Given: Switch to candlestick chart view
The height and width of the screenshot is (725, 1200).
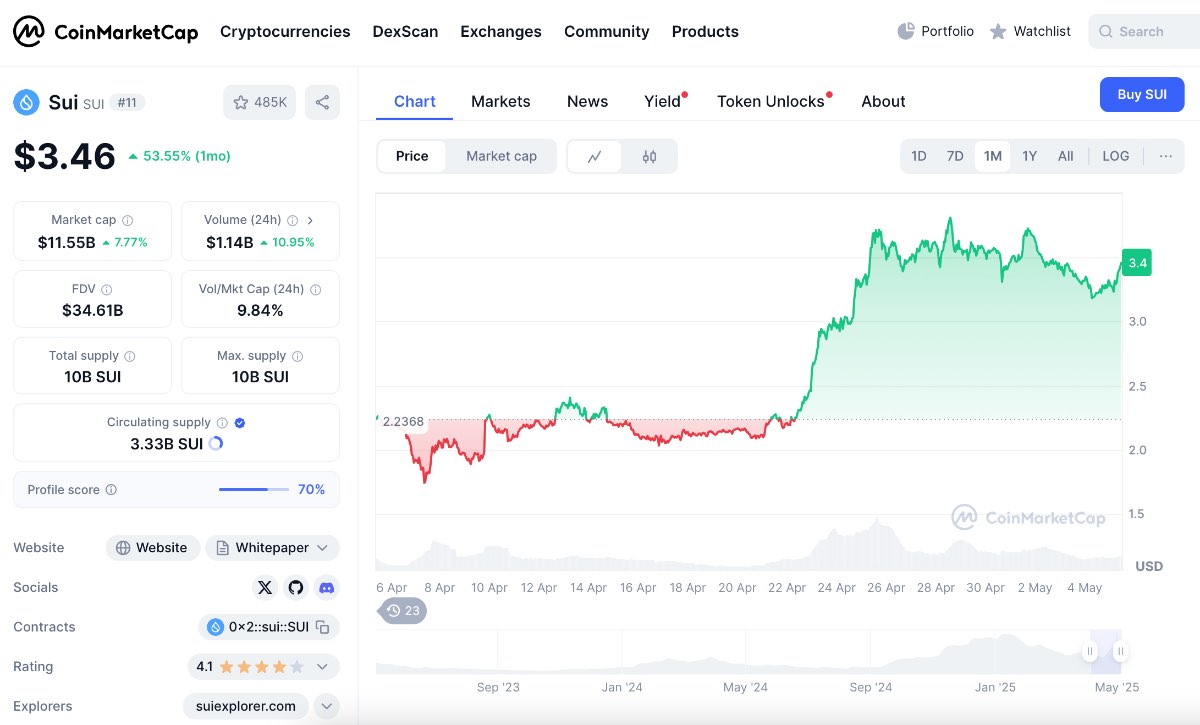Looking at the screenshot, I should click(650, 157).
